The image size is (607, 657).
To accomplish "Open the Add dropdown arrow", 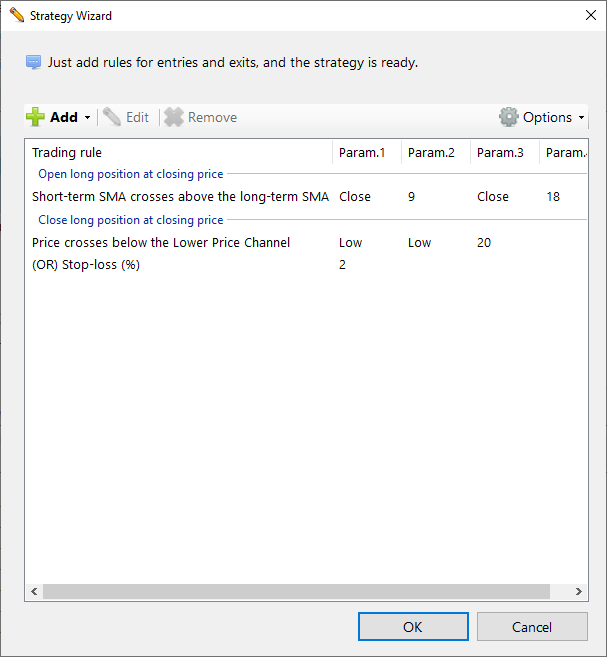I will 87,118.
